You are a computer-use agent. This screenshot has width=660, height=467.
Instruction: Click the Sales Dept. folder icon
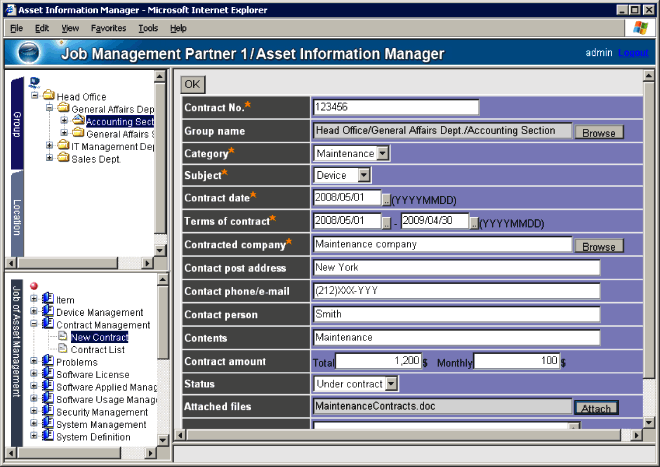pos(62,158)
